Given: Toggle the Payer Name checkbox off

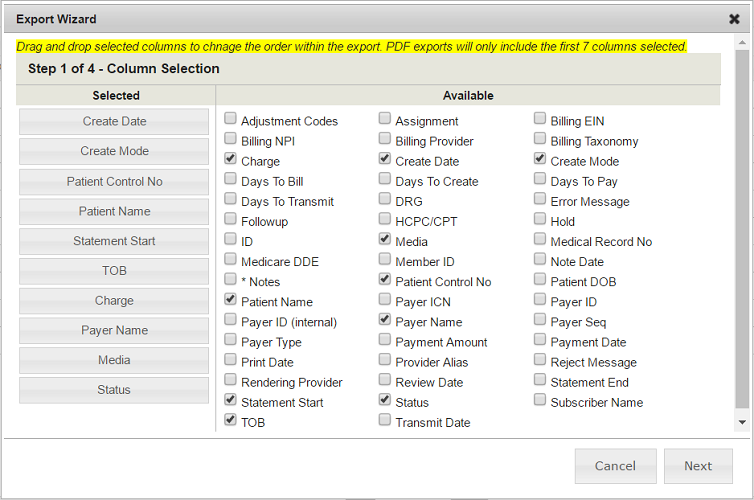Looking at the screenshot, I should tap(385, 321).
